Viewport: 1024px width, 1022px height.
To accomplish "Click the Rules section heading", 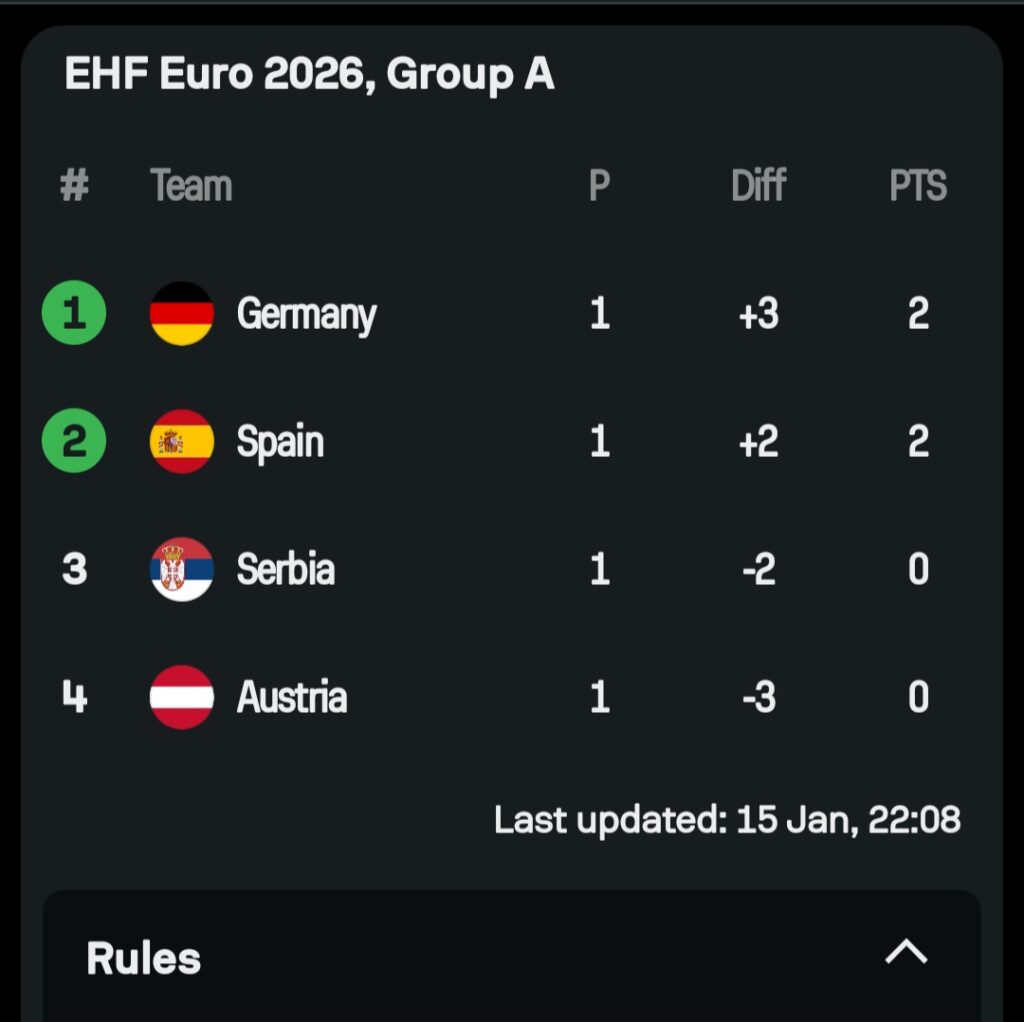I will 144,958.
